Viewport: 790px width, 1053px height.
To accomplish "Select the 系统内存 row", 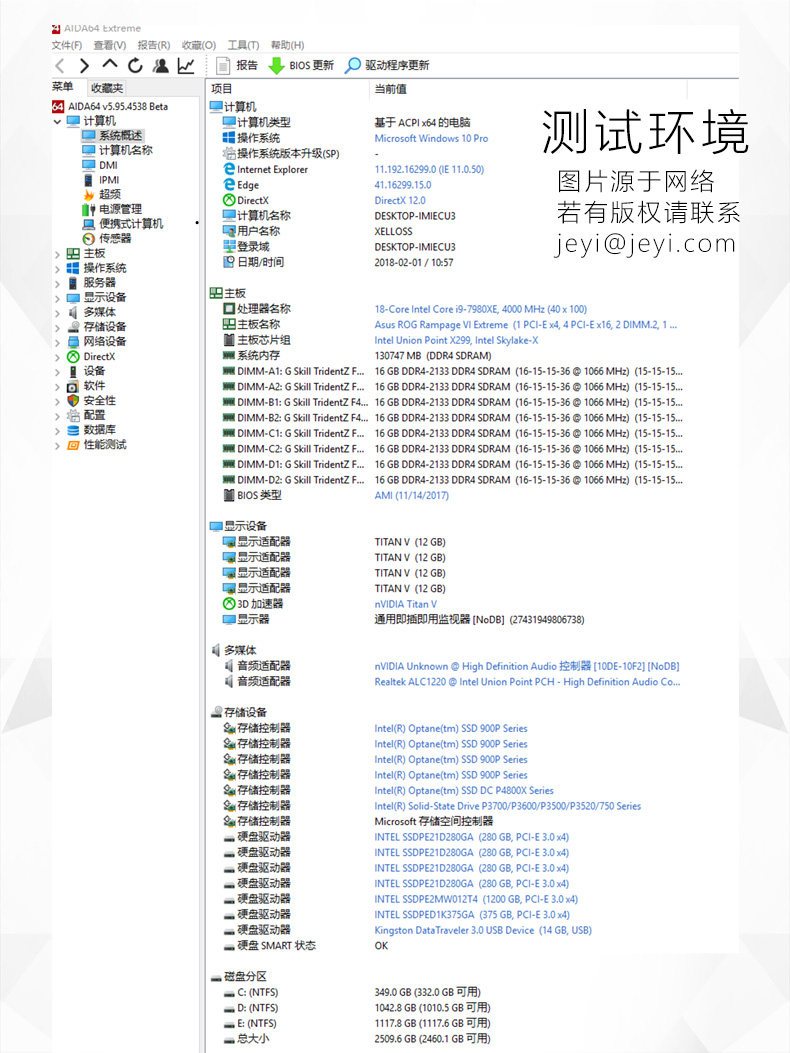I will pos(357,356).
